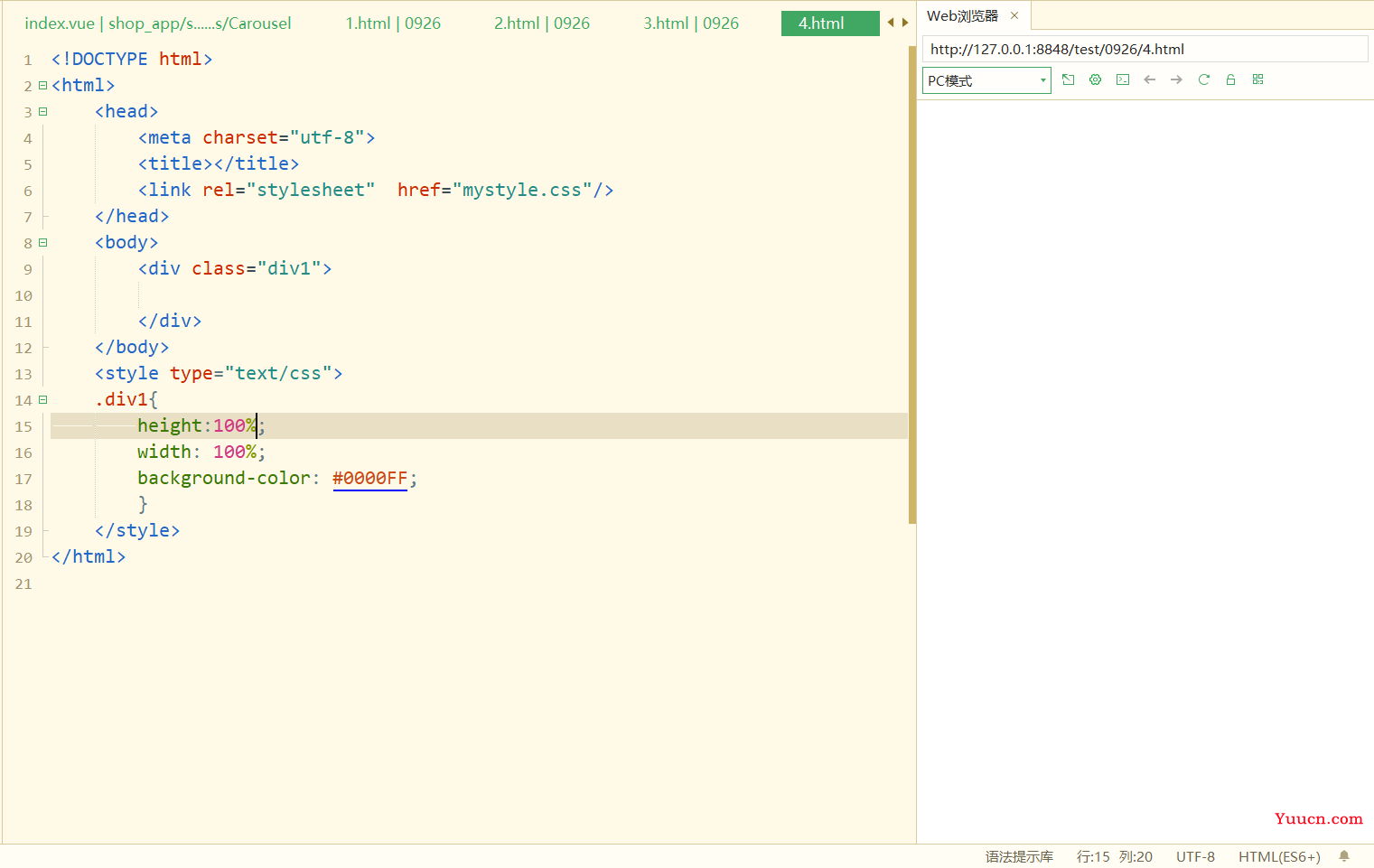Open the PC模式 dropdown
The height and width of the screenshot is (868, 1374).
point(986,80)
